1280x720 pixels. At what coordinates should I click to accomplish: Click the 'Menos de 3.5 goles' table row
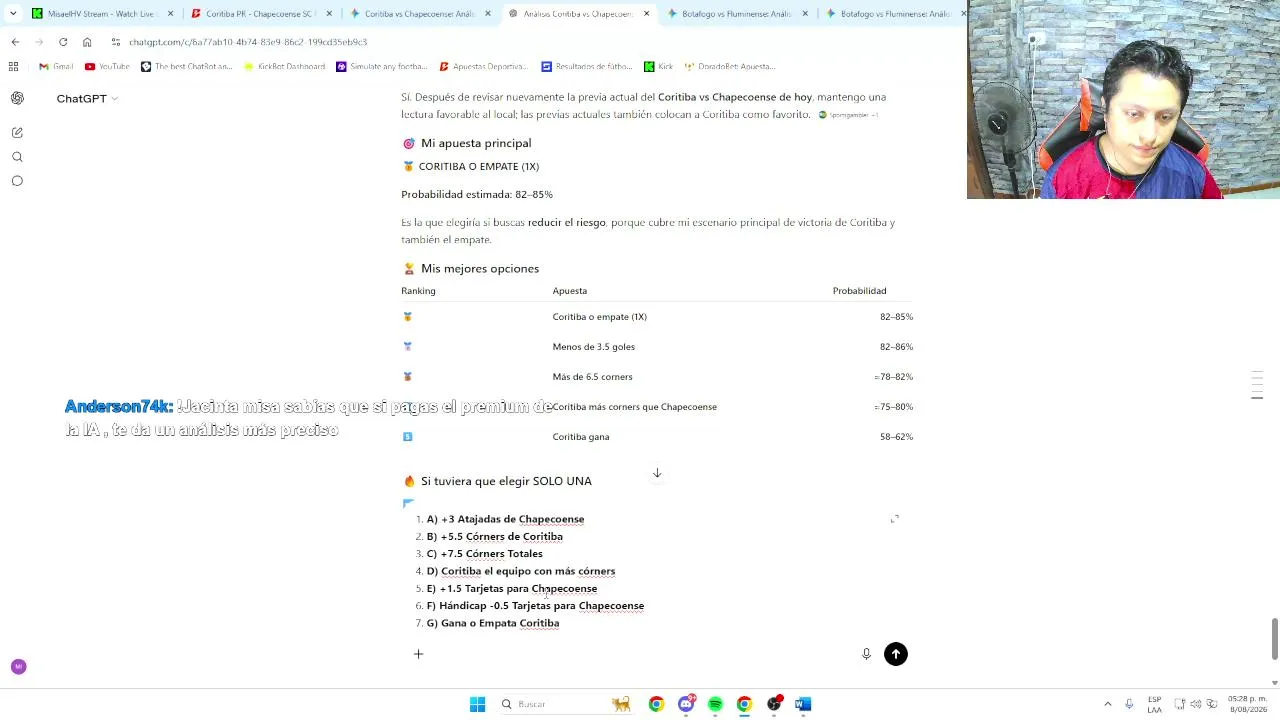pos(657,347)
